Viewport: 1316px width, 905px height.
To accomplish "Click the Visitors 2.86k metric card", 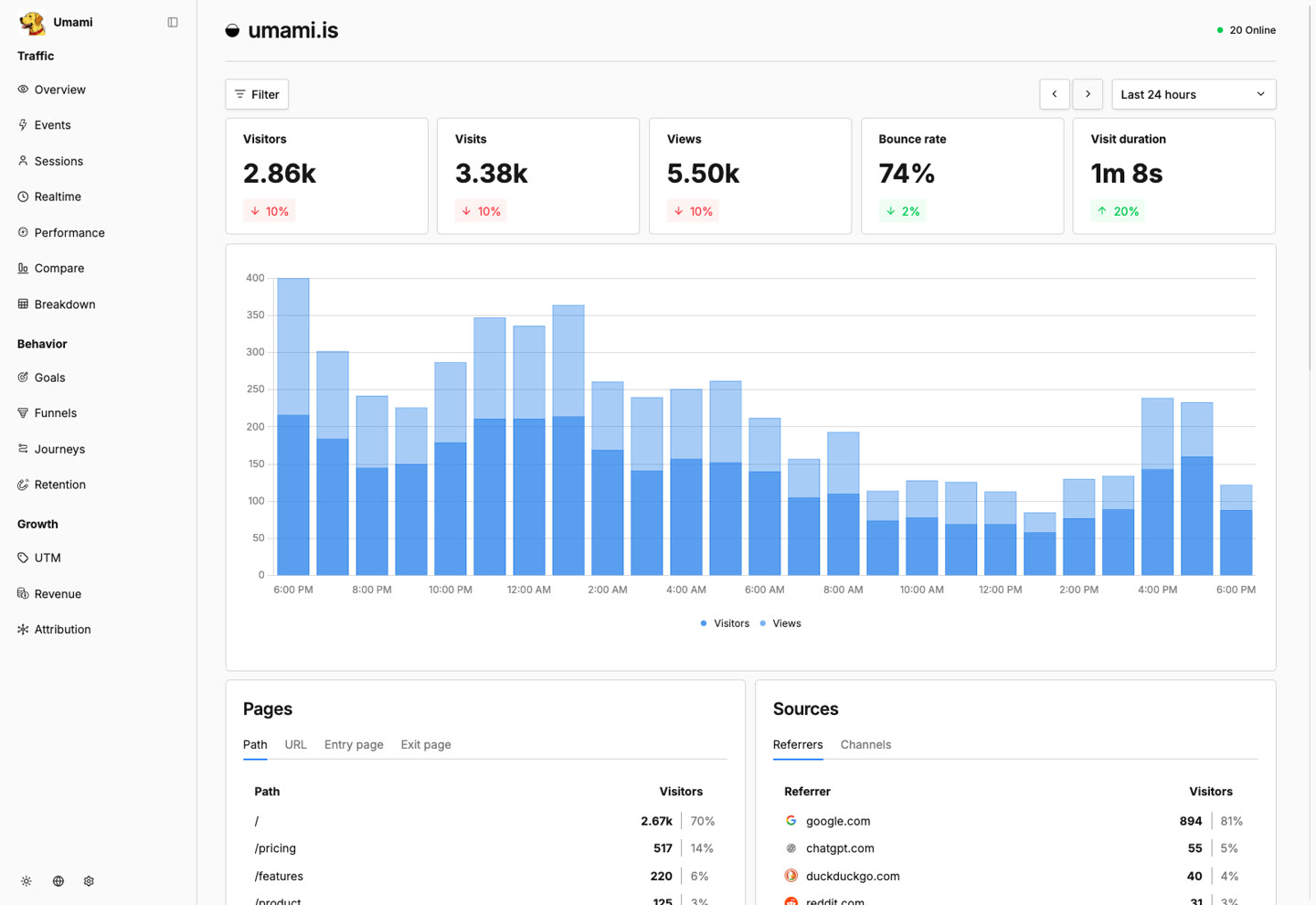I will tap(326, 176).
